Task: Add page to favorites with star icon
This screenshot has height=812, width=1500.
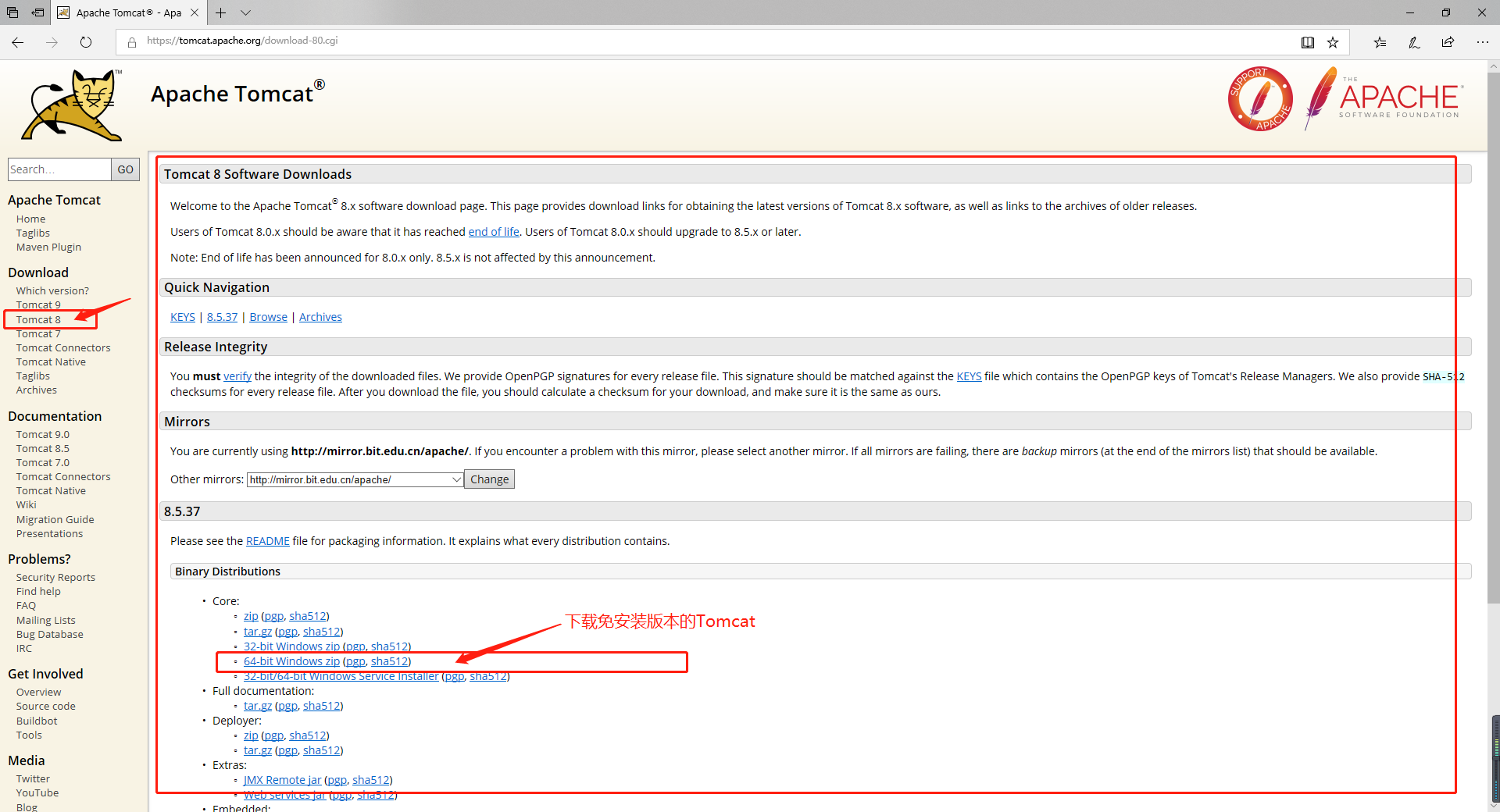Action: pyautogui.click(x=1333, y=42)
